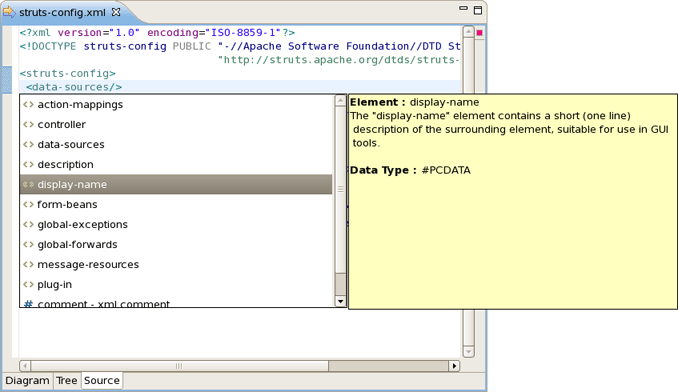The height and width of the screenshot is (392, 678).
Task: Select the comment - xml comment proposal
Action: pyautogui.click(x=176, y=303)
